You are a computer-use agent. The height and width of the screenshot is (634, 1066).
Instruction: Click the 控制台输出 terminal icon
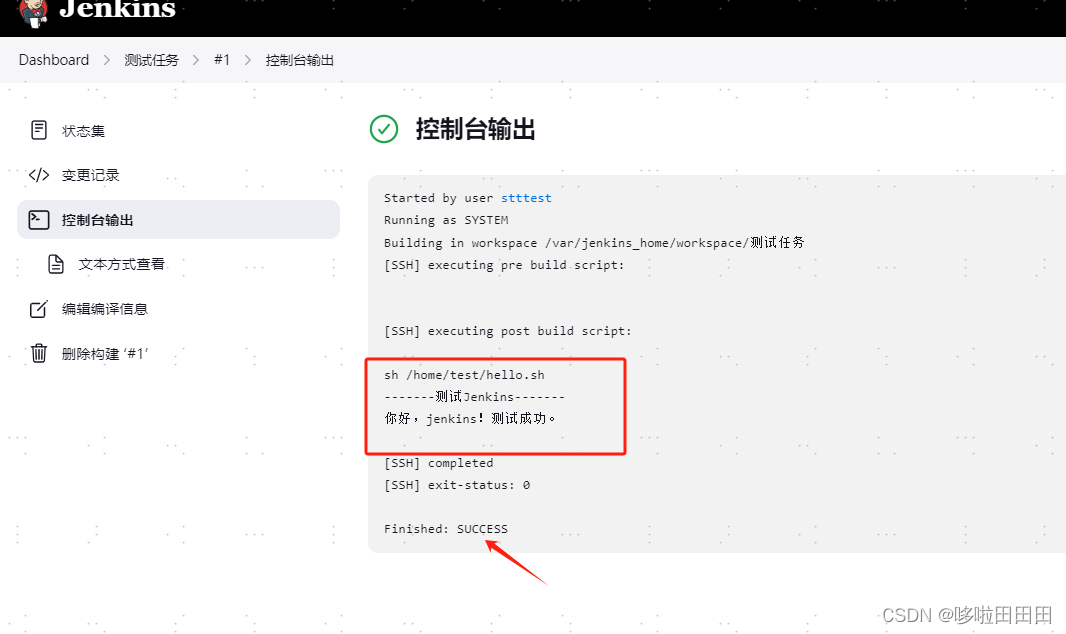point(39,219)
